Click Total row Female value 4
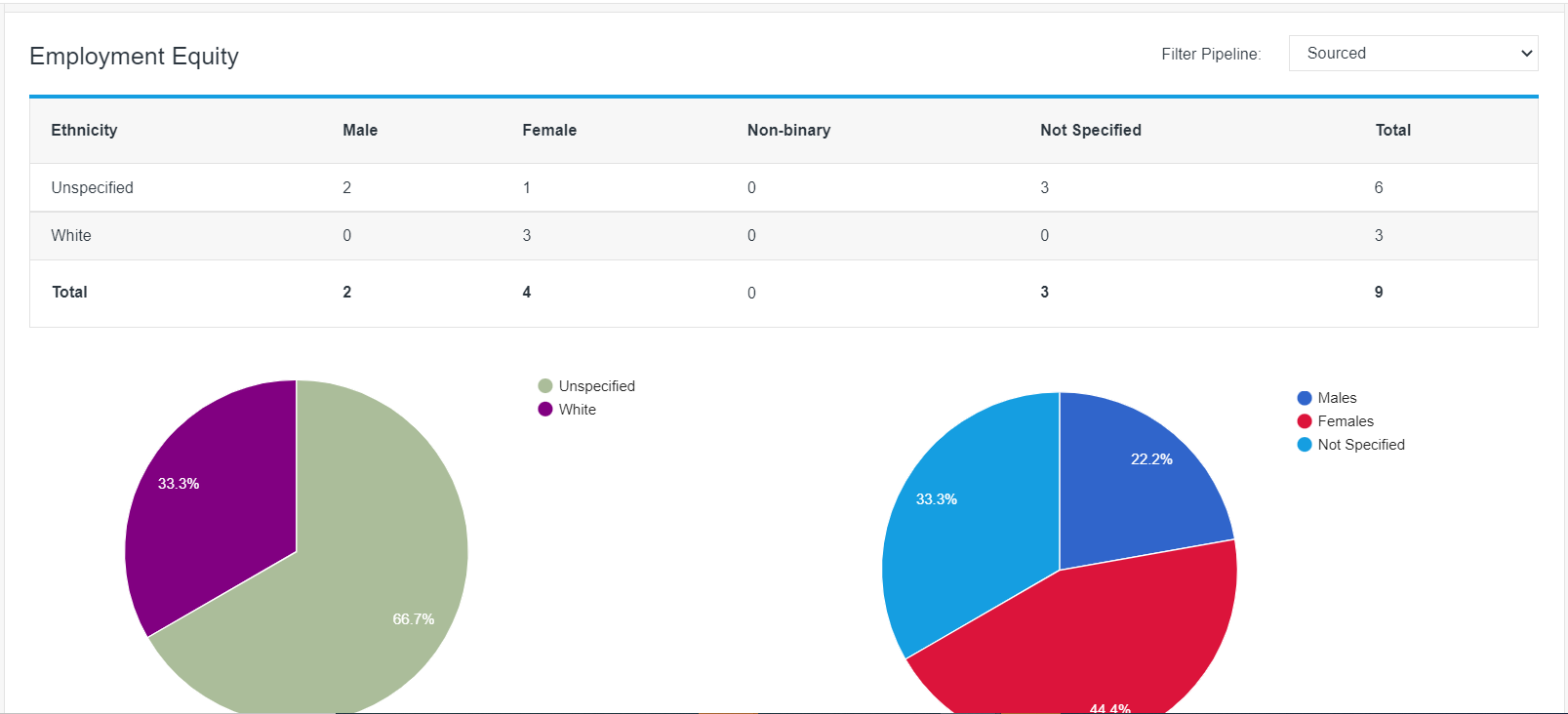The width and height of the screenshot is (1568, 714). click(x=527, y=292)
